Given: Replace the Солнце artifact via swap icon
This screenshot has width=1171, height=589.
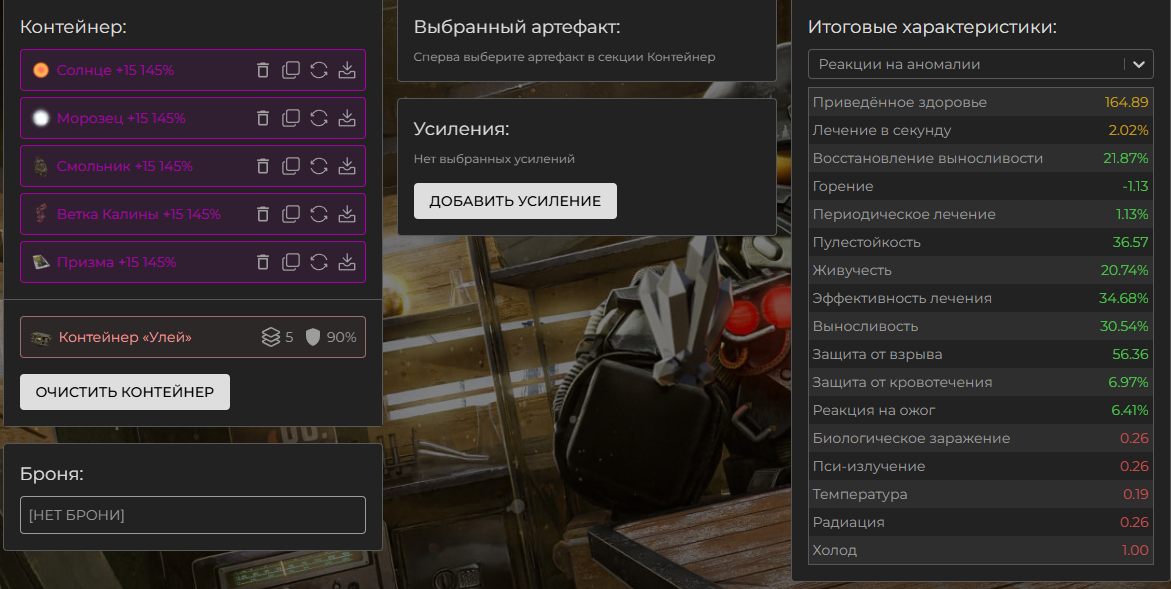Looking at the screenshot, I should point(319,70).
